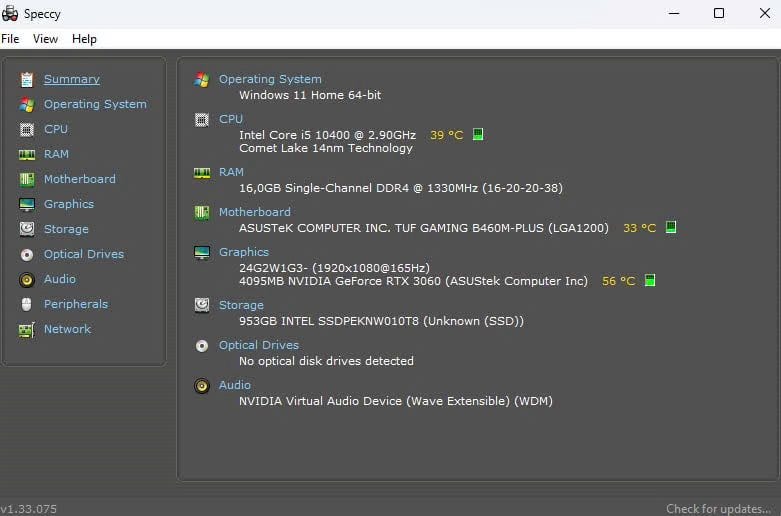Click 'Intel Core i5 10400 @ 2.90GHz' text
Viewport: 781px width, 516px height.
(327, 135)
